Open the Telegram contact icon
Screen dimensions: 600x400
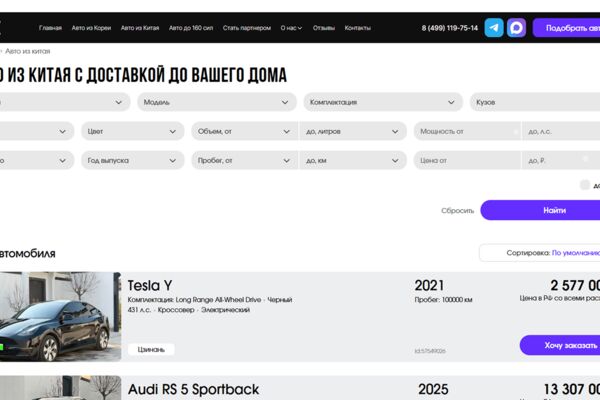[x=494, y=28]
